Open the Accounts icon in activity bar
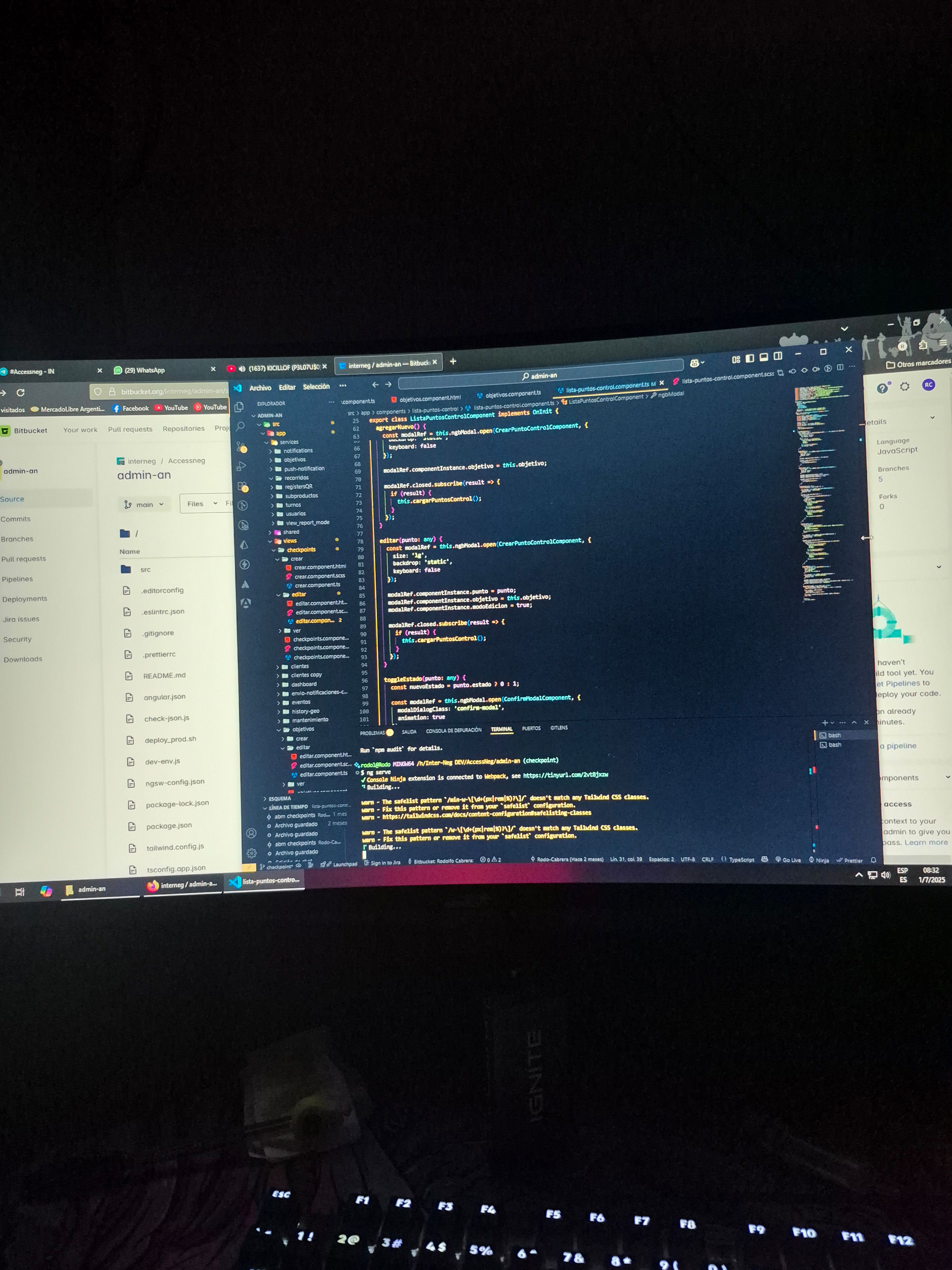952x1270 pixels. [251, 833]
